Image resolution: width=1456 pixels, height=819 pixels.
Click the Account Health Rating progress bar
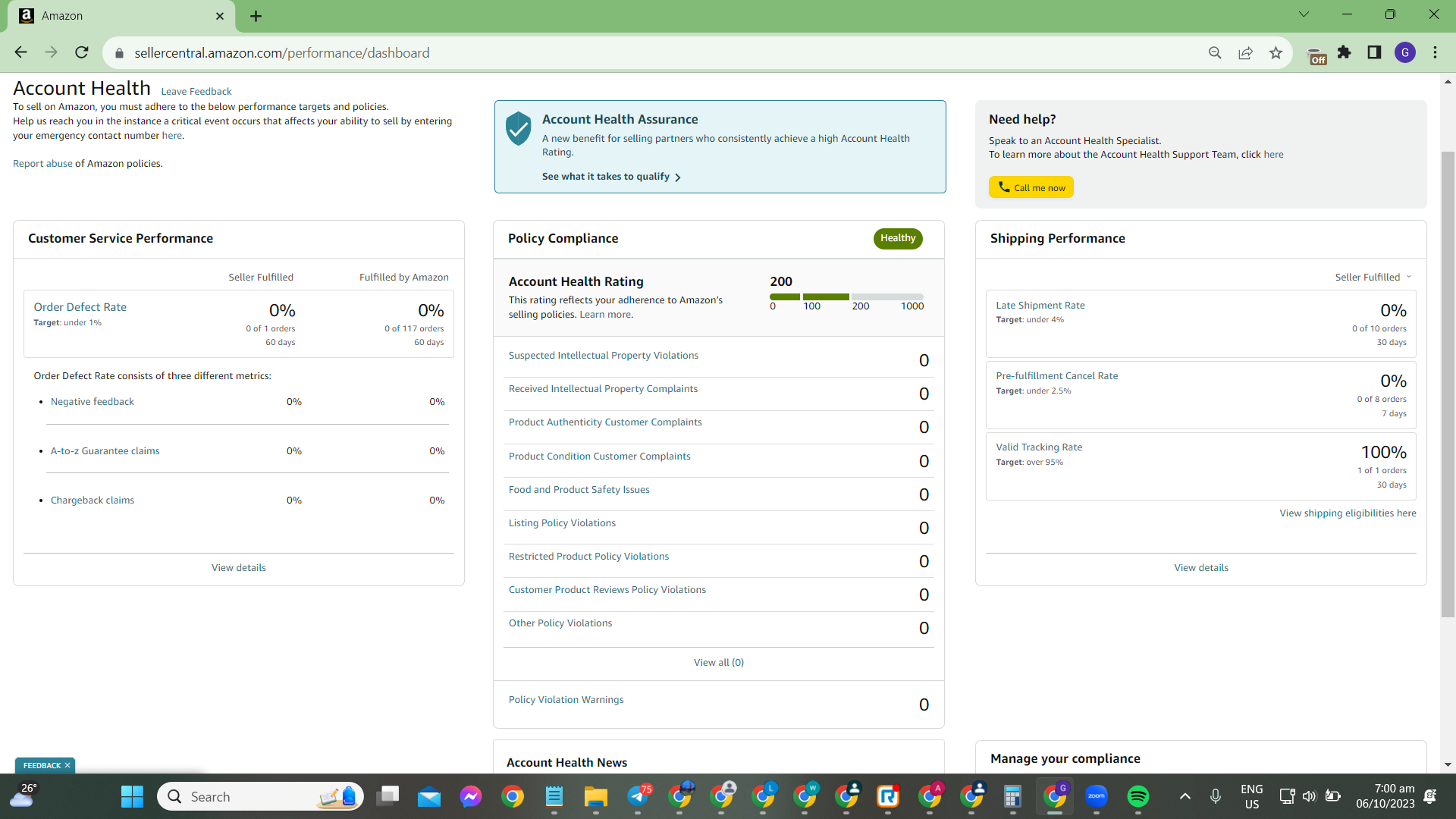(x=846, y=297)
